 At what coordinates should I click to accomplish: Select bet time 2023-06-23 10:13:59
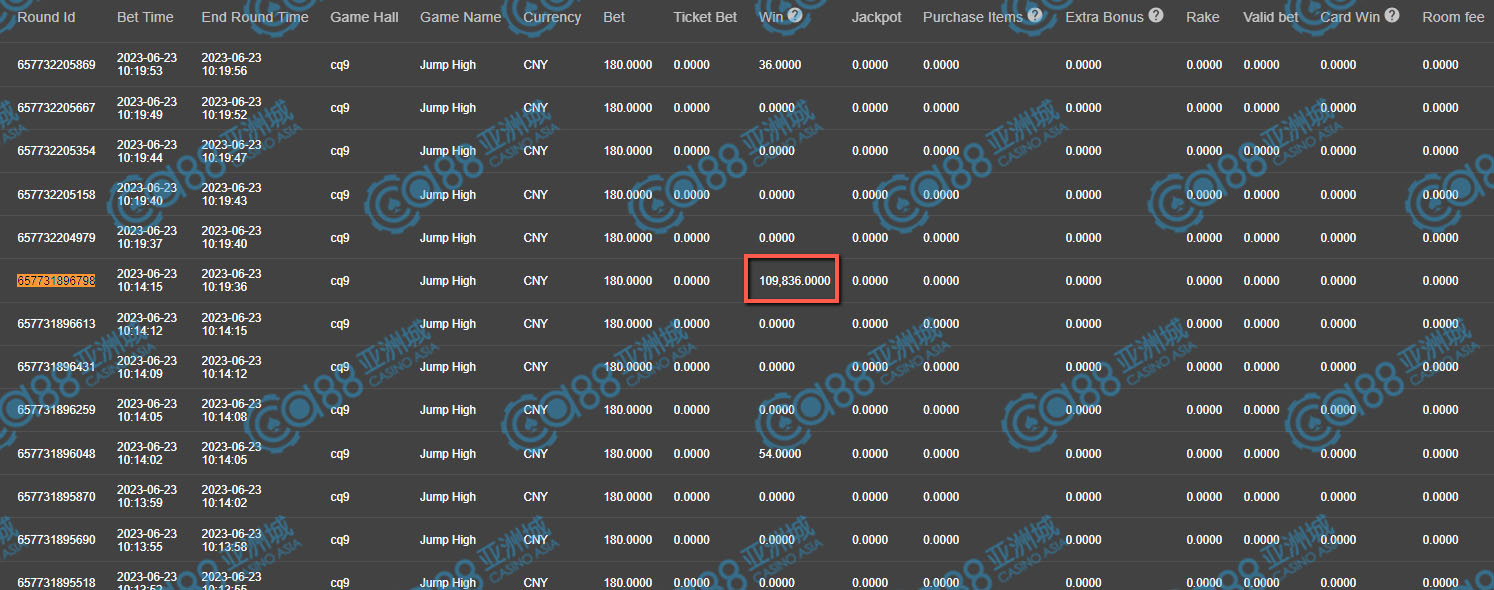[147, 497]
